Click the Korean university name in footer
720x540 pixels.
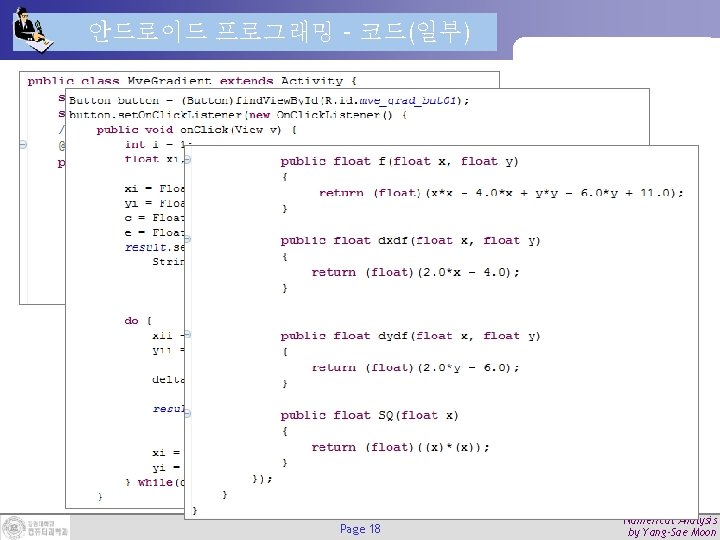[47, 529]
